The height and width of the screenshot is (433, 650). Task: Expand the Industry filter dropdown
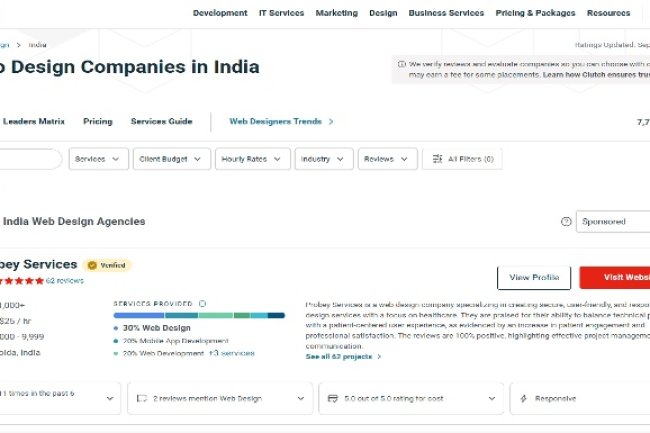coord(323,159)
